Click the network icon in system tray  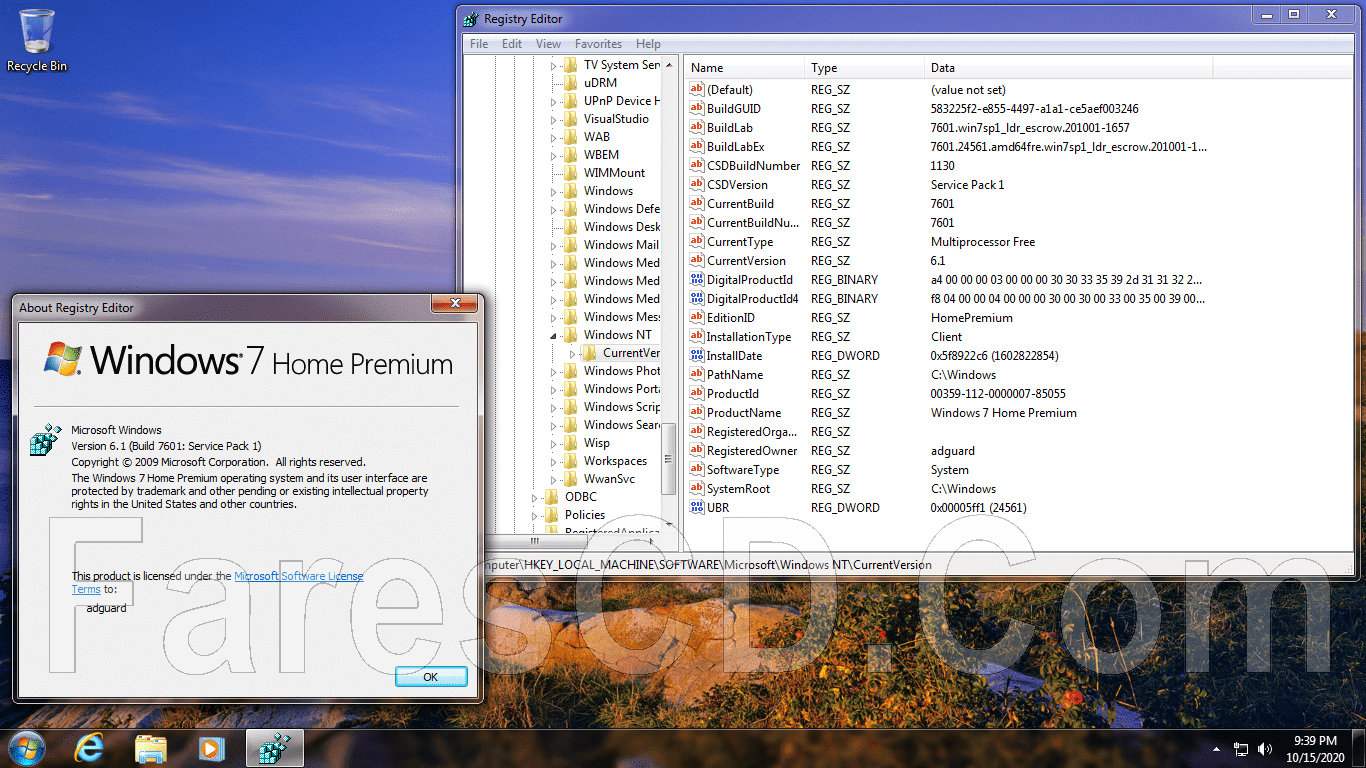click(x=1241, y=748)
